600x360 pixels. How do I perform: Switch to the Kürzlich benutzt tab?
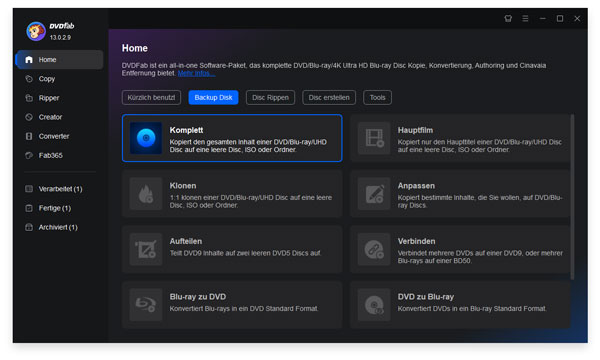coord(151,98)
